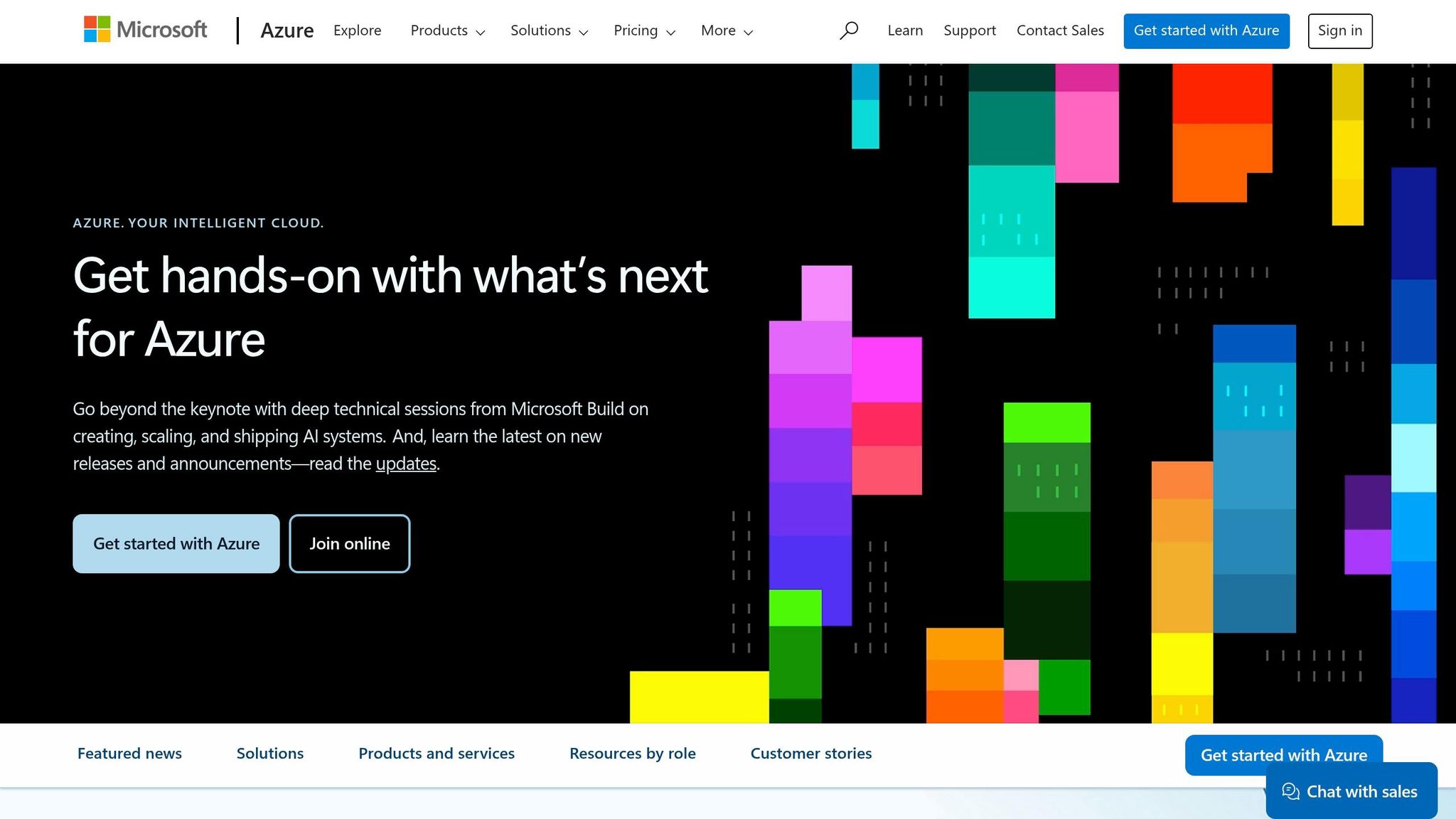The width and height of the screenshot is (1456, 819).
Task: Jump to the Featured news section
Action: (129, 754)
